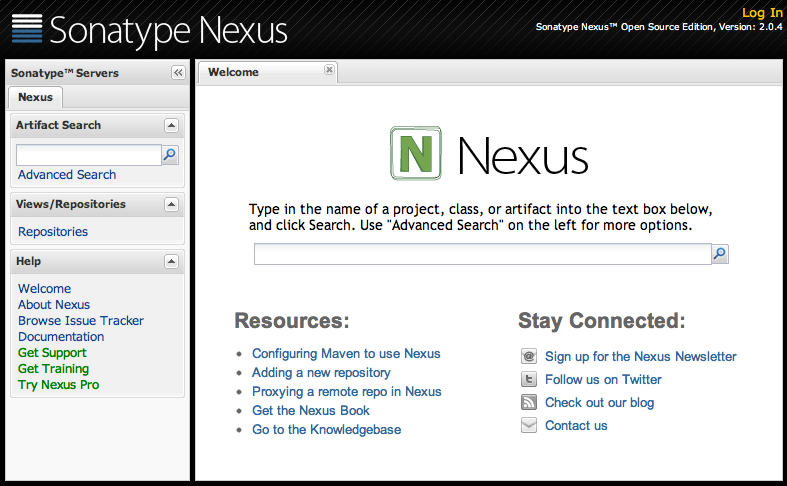Click the RSS blog icon
This screenshot has height=486, width=787.
[529, 403]
